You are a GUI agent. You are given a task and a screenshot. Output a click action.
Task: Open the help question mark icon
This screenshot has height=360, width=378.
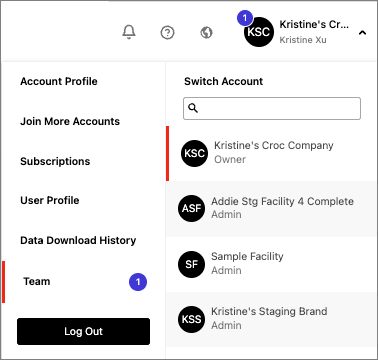coord(167,33)
